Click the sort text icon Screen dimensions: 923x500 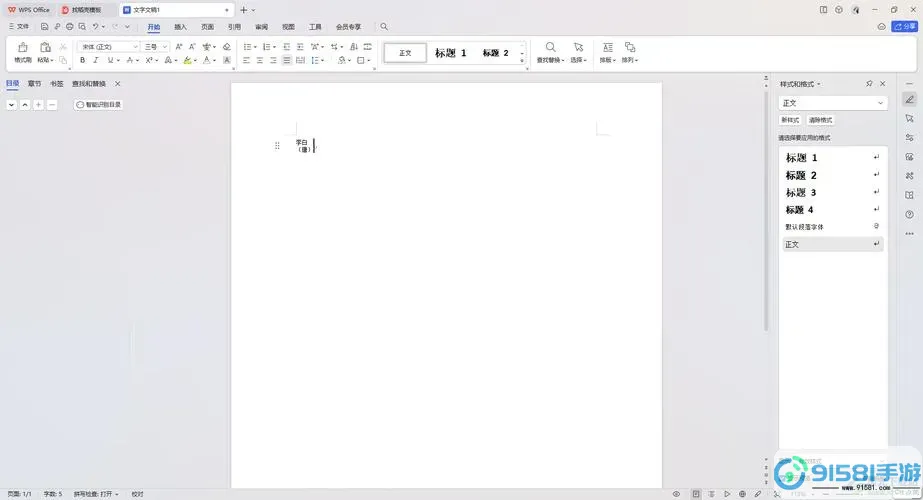(354, 47)
